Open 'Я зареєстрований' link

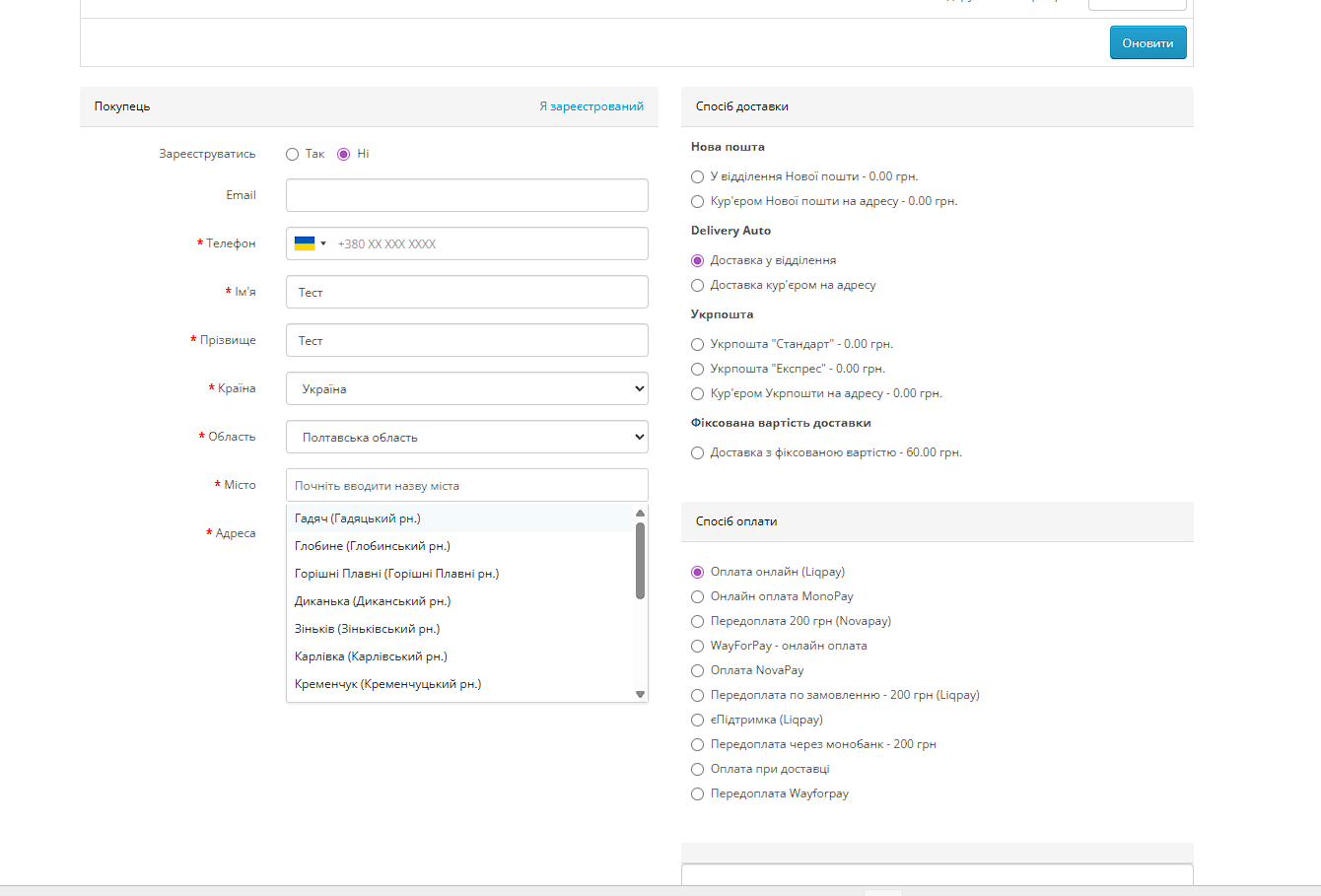(591, 106)
